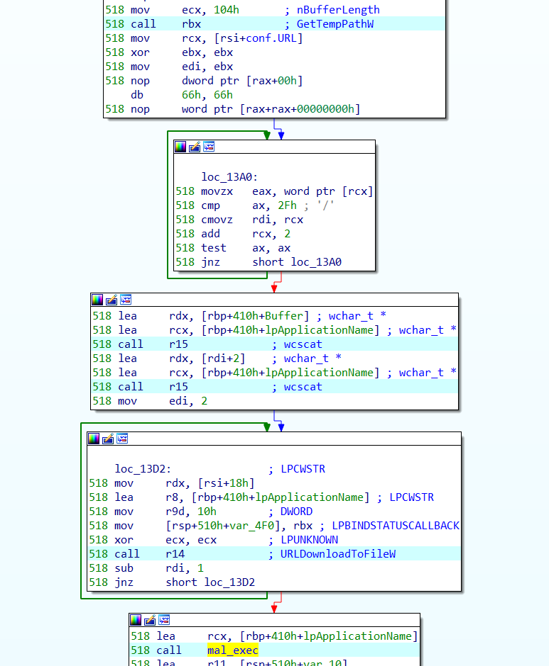Open node color picker on loc_13A0 block
549x666 pixels.
180,147
